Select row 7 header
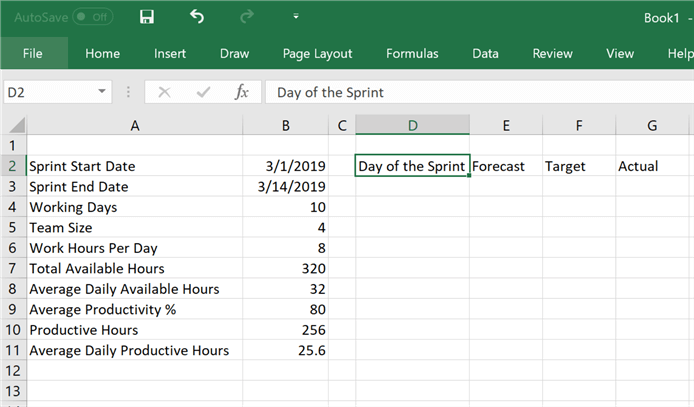 [13, 268]
